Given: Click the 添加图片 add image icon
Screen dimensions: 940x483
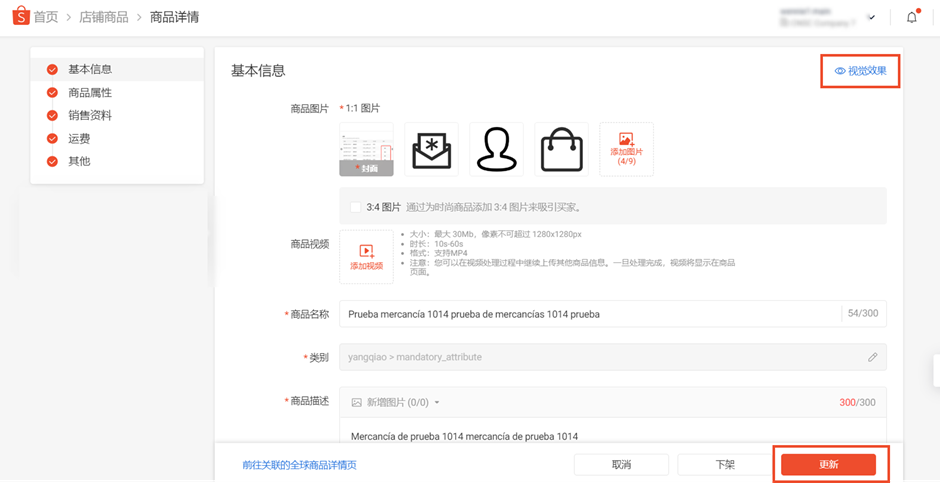Looking at the screenshot, I should click(626, 140).
